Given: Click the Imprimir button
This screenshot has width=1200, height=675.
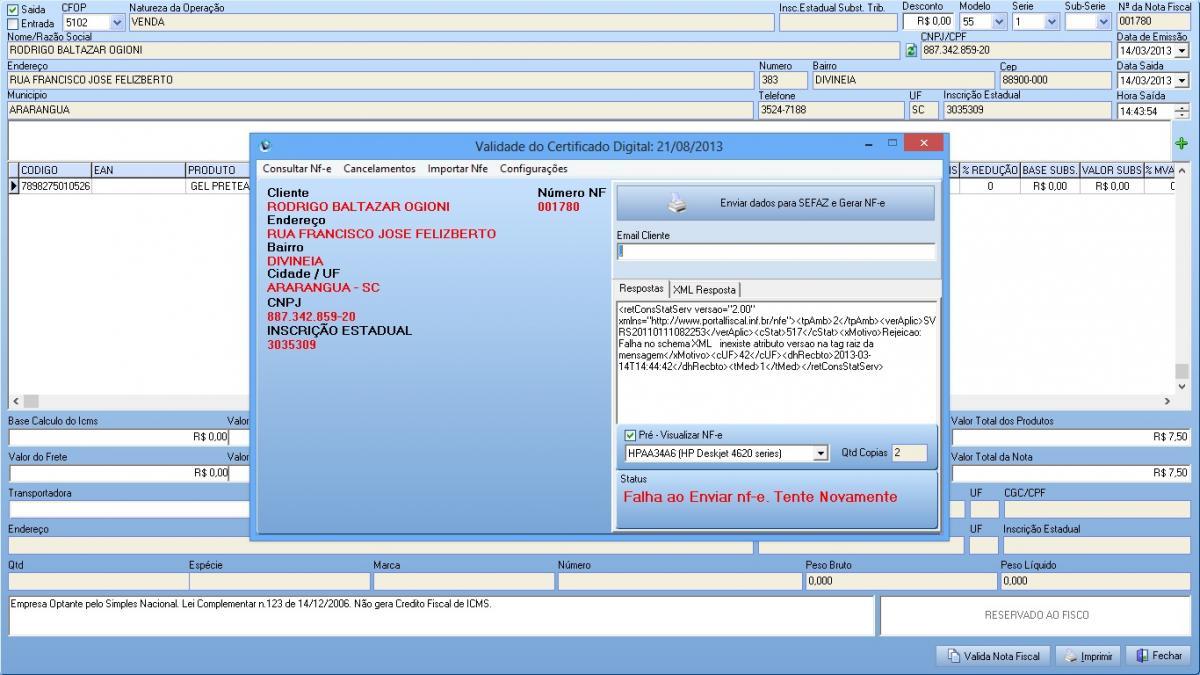Looking at the screenshot, I should tap(1087, 656).
